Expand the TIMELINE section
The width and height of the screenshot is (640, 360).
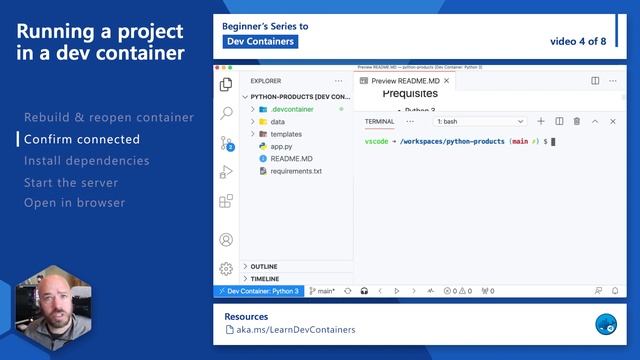tap(297, 279)
